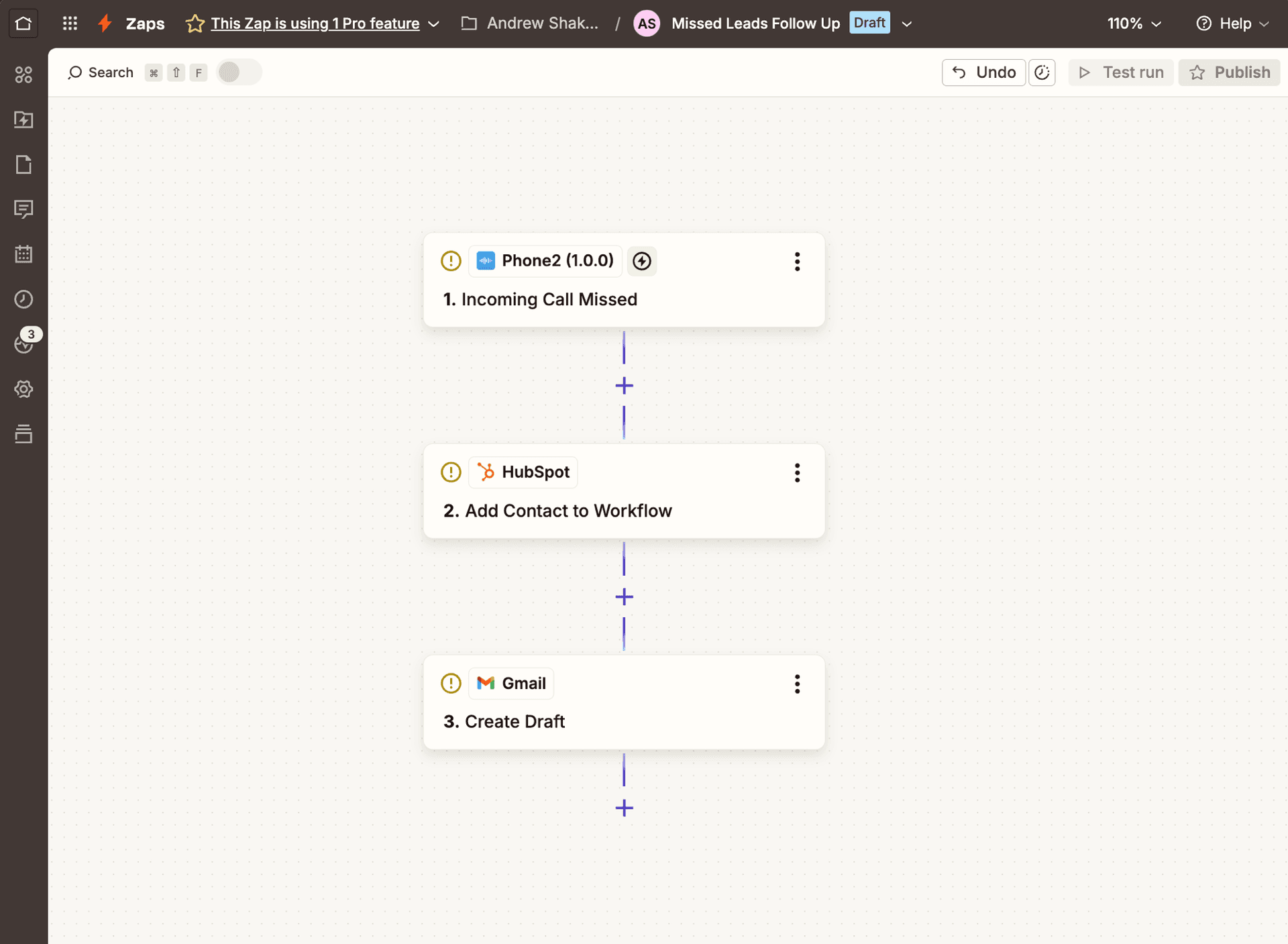
Task: Open the sidebar status icon with badge 3
Action: [x=25, y=342]
